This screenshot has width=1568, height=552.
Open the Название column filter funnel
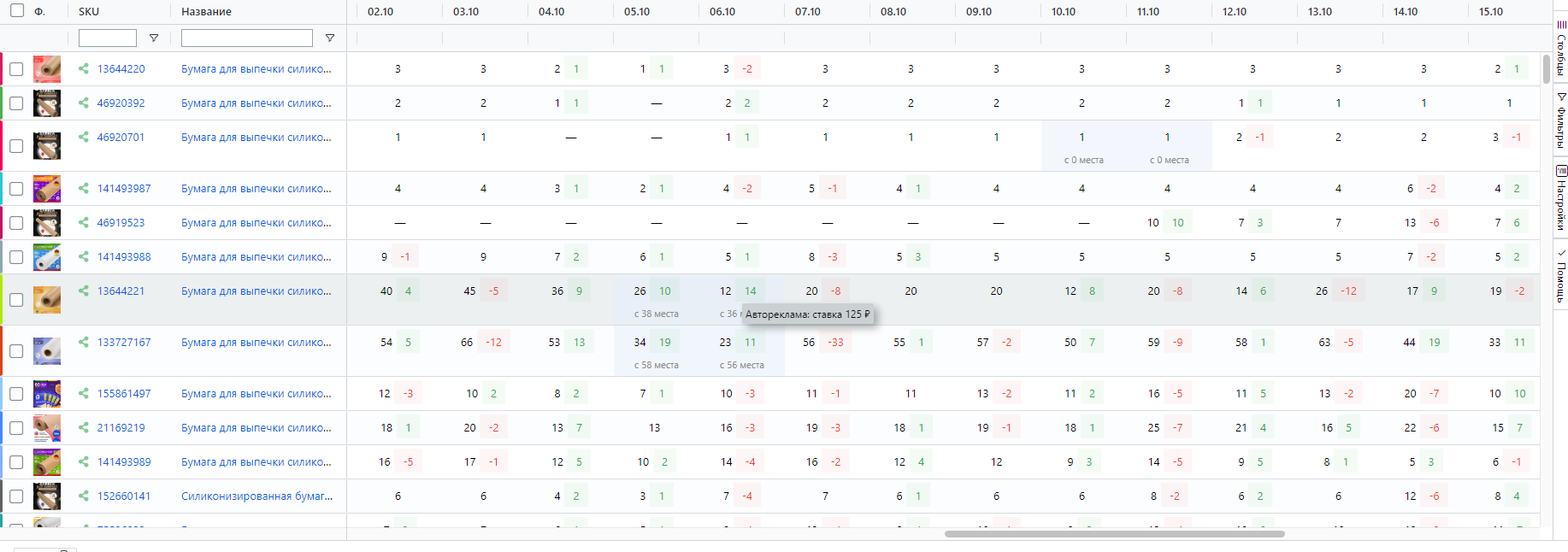click(x=330, y=38)
